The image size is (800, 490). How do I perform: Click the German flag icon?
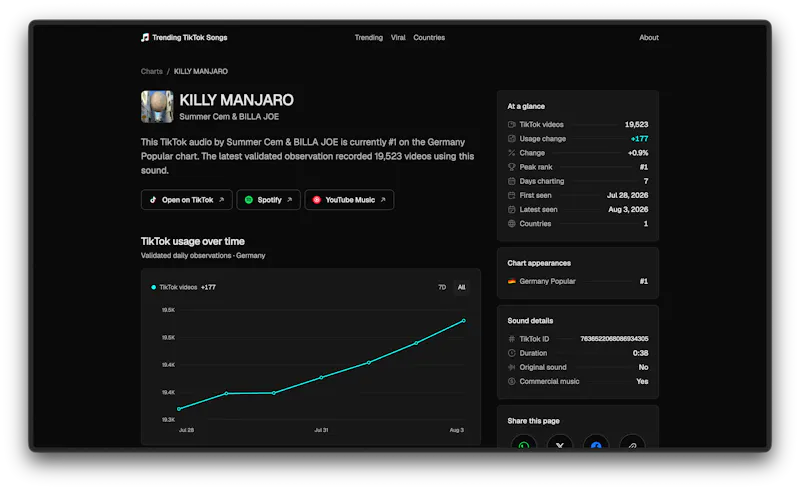(512, 281)
